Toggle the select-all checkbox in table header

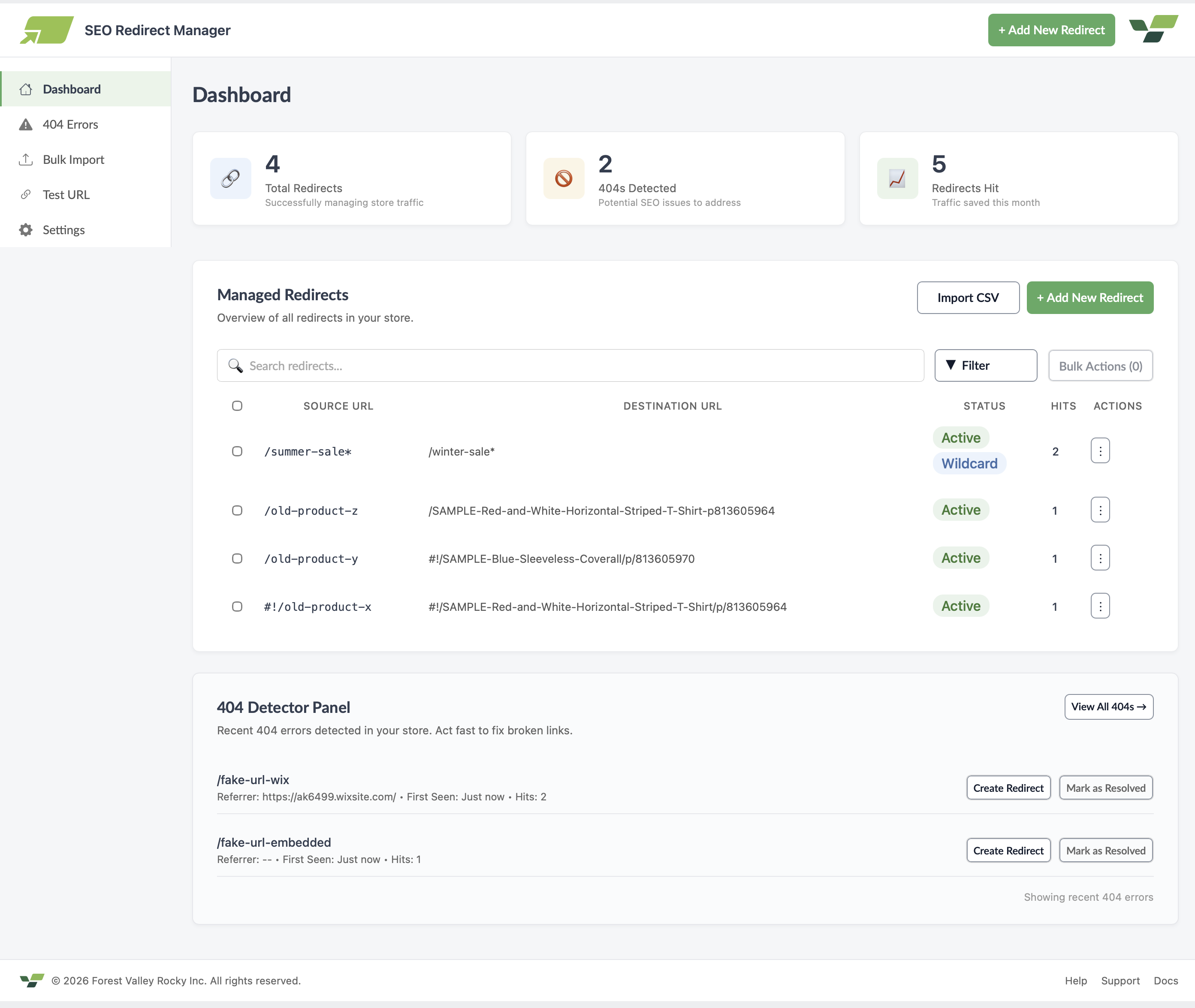237,406
